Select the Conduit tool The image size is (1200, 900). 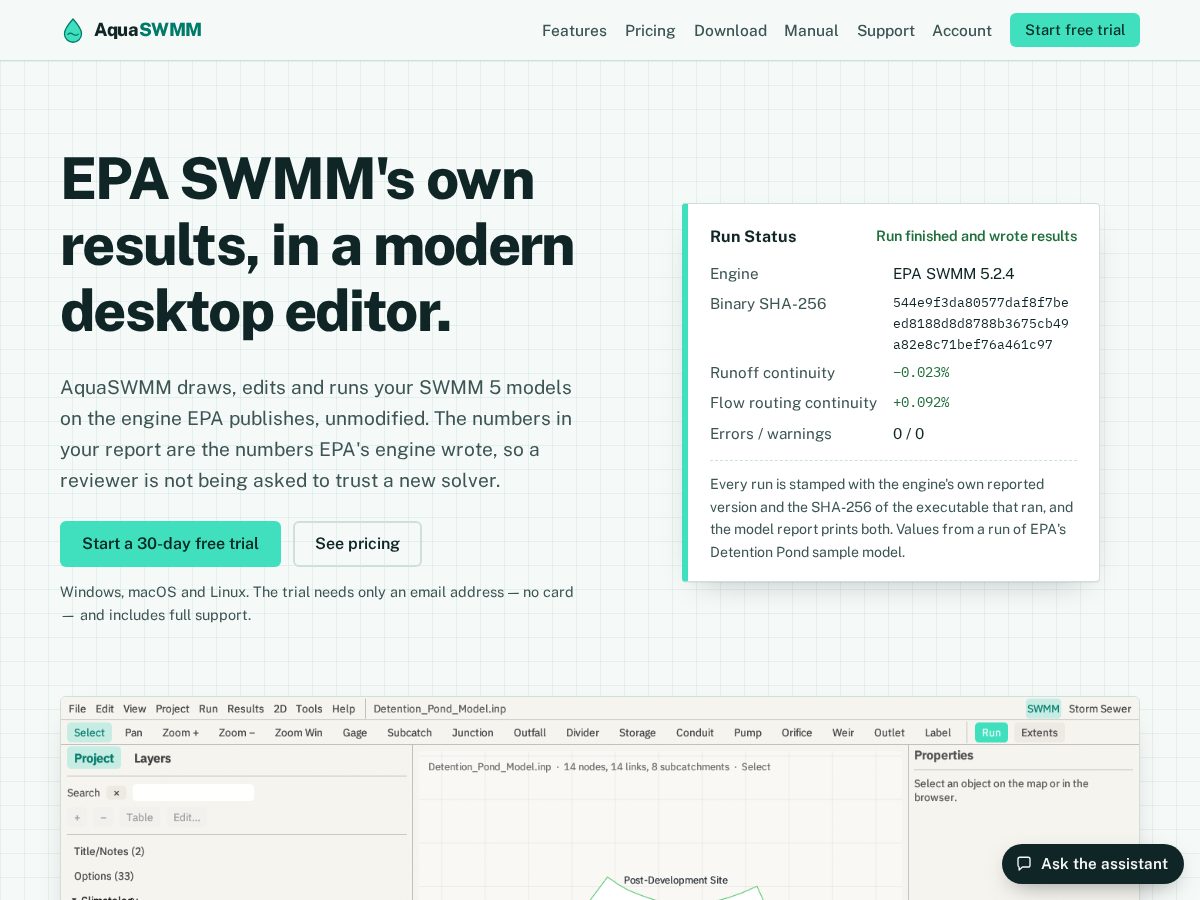point(695,733)
